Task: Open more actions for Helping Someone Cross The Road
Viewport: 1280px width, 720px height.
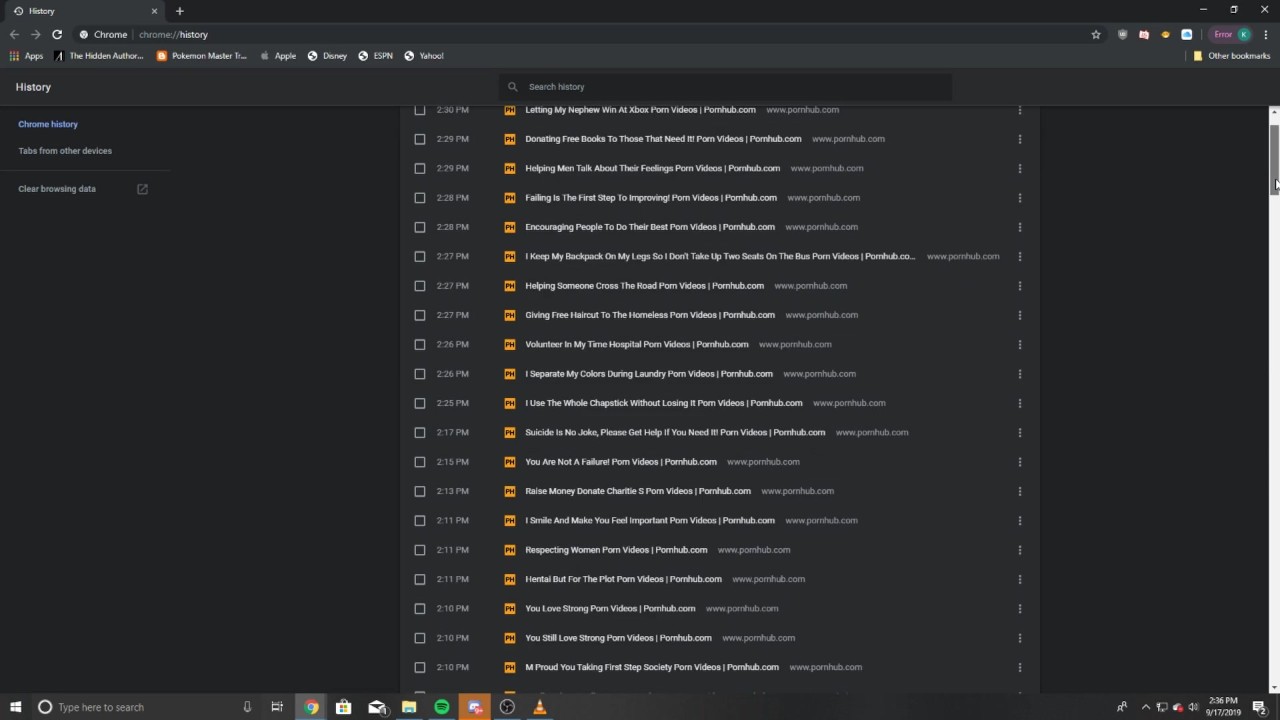Action: [1019, 286]
